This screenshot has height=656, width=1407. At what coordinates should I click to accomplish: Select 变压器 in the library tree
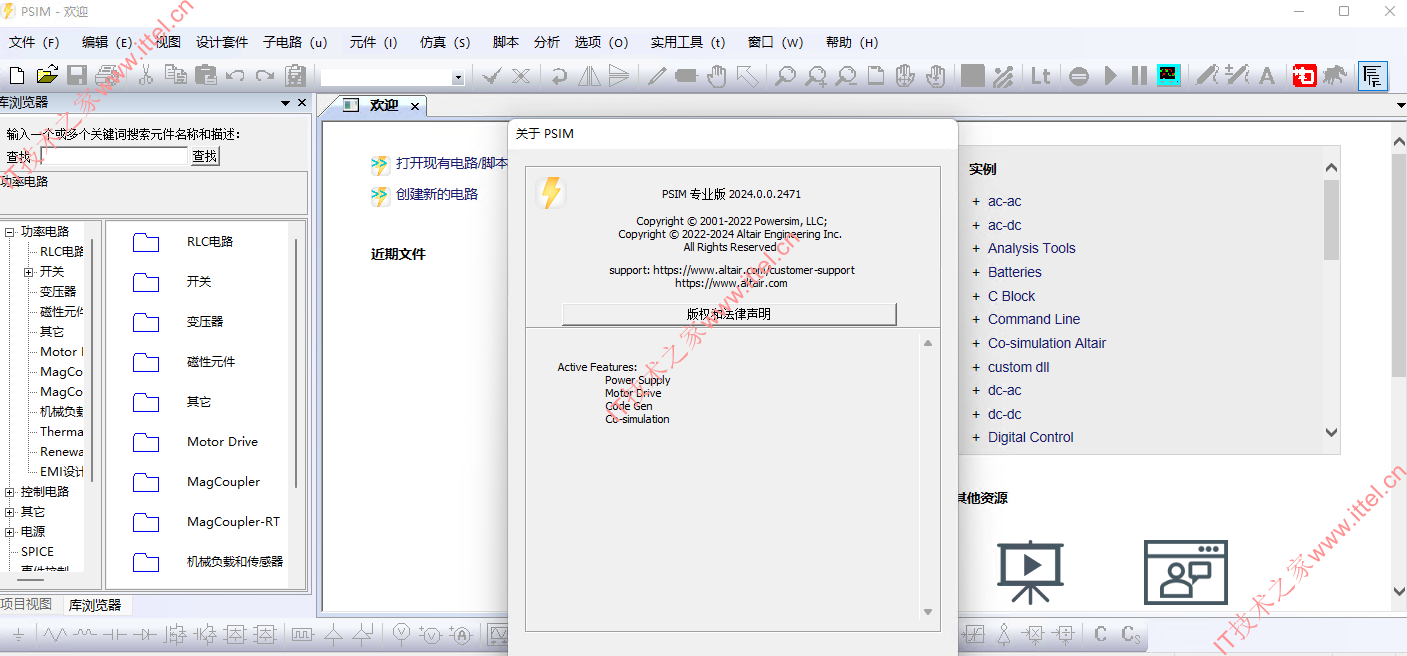(58, 292)
